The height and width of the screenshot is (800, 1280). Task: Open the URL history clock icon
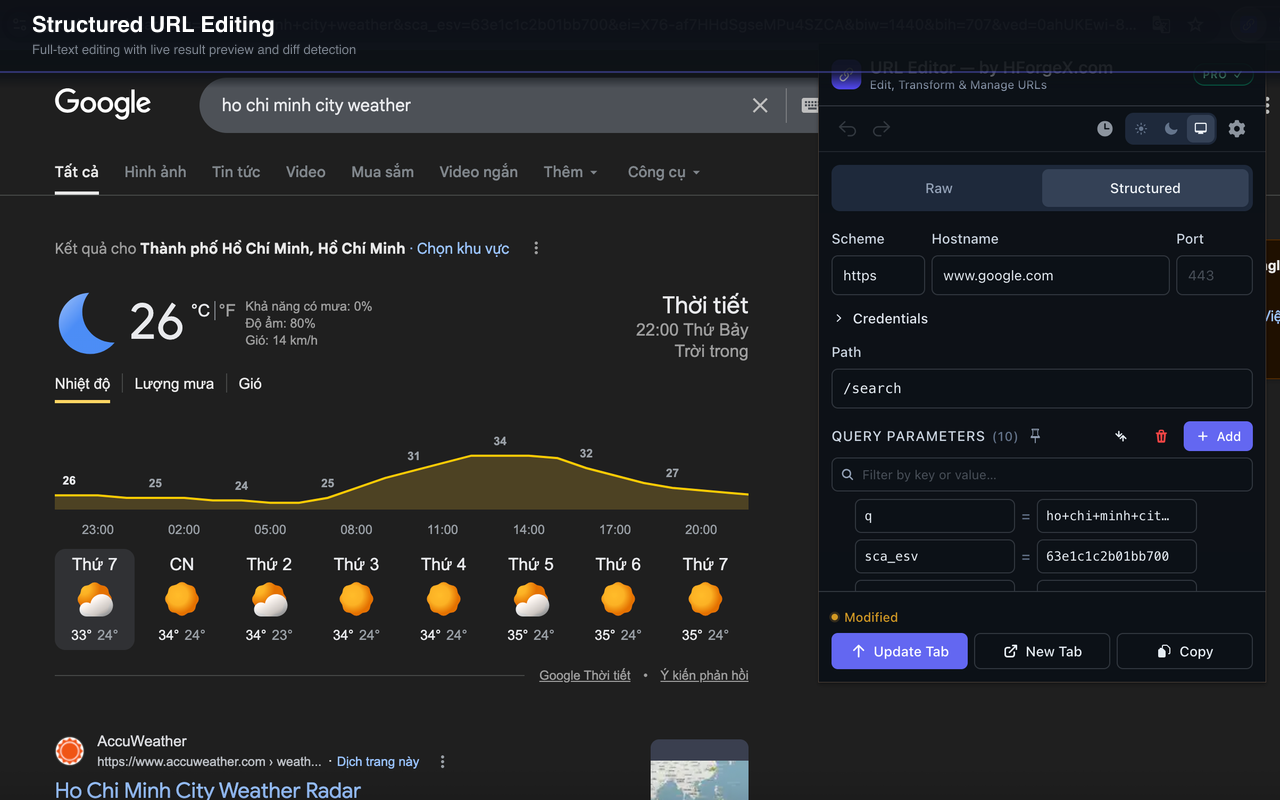point(1104,129)
